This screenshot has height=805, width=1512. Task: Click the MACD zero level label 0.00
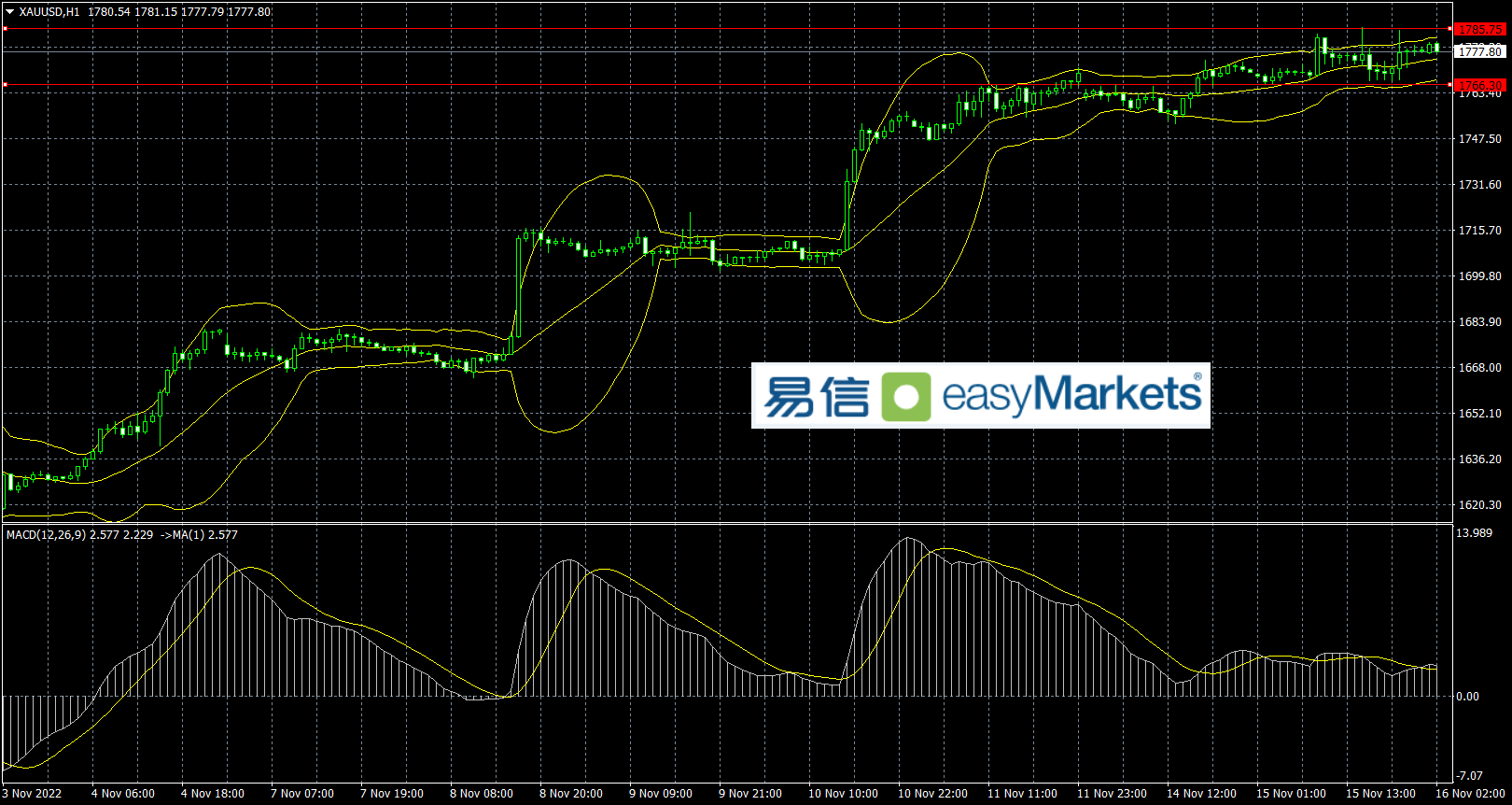point(1468,697)
